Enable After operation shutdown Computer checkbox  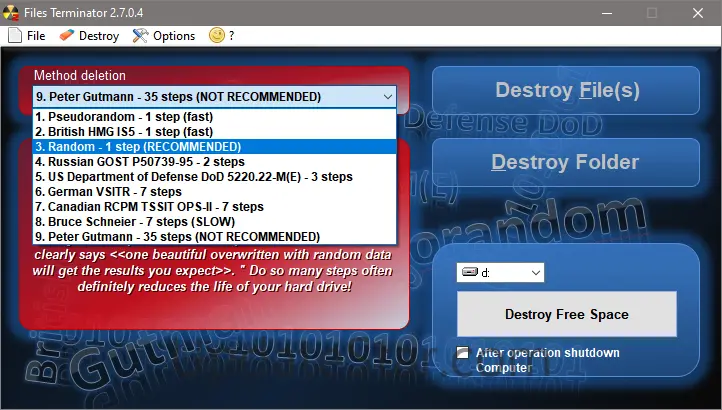tap(463, 353)
